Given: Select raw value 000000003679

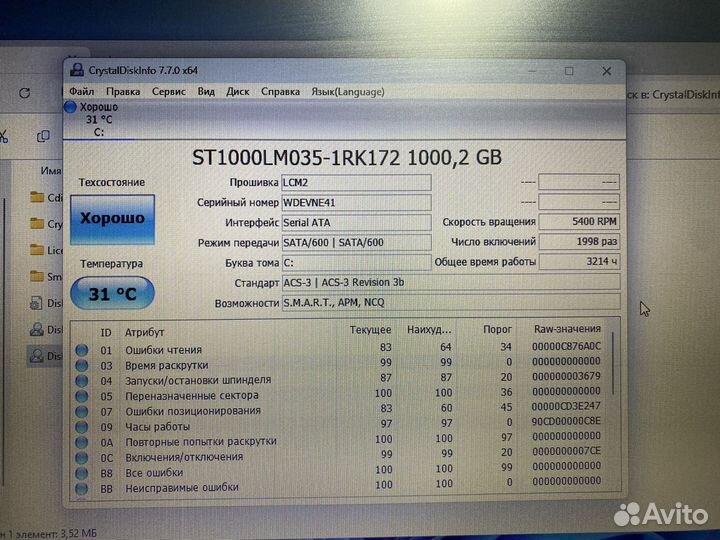Looking at the screenshot, I should click(566, 376).
